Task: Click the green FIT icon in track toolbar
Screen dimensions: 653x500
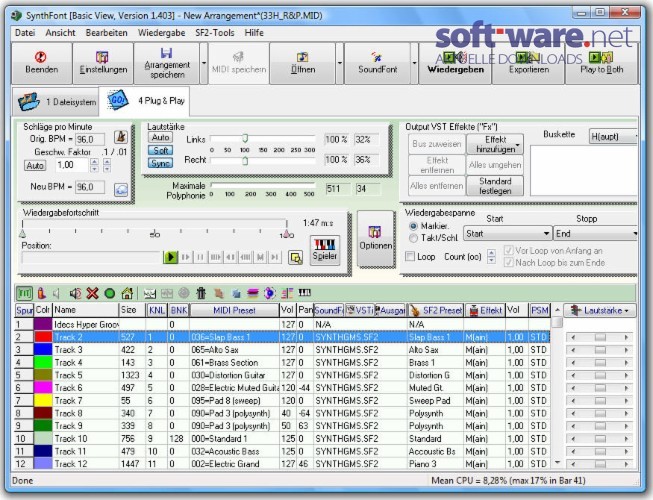Action: 25,294
